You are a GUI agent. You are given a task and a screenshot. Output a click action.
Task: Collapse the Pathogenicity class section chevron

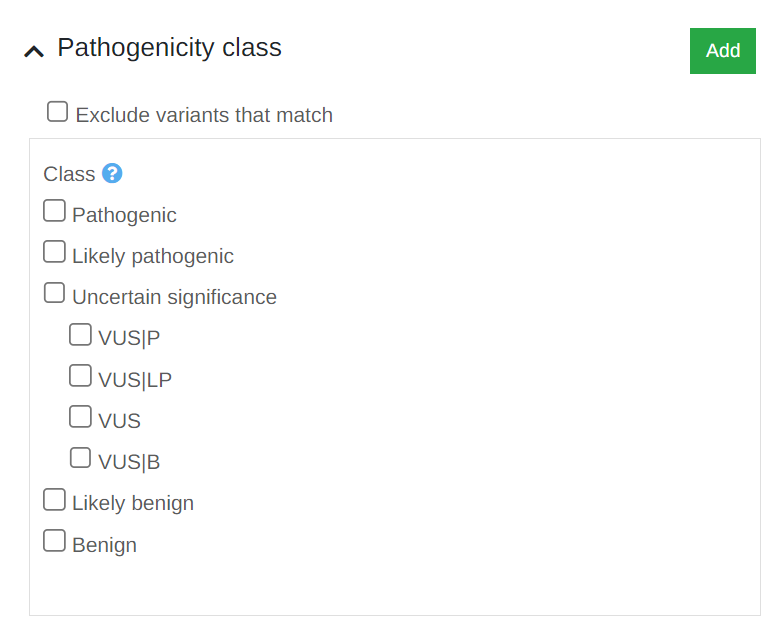click(34, 51)
